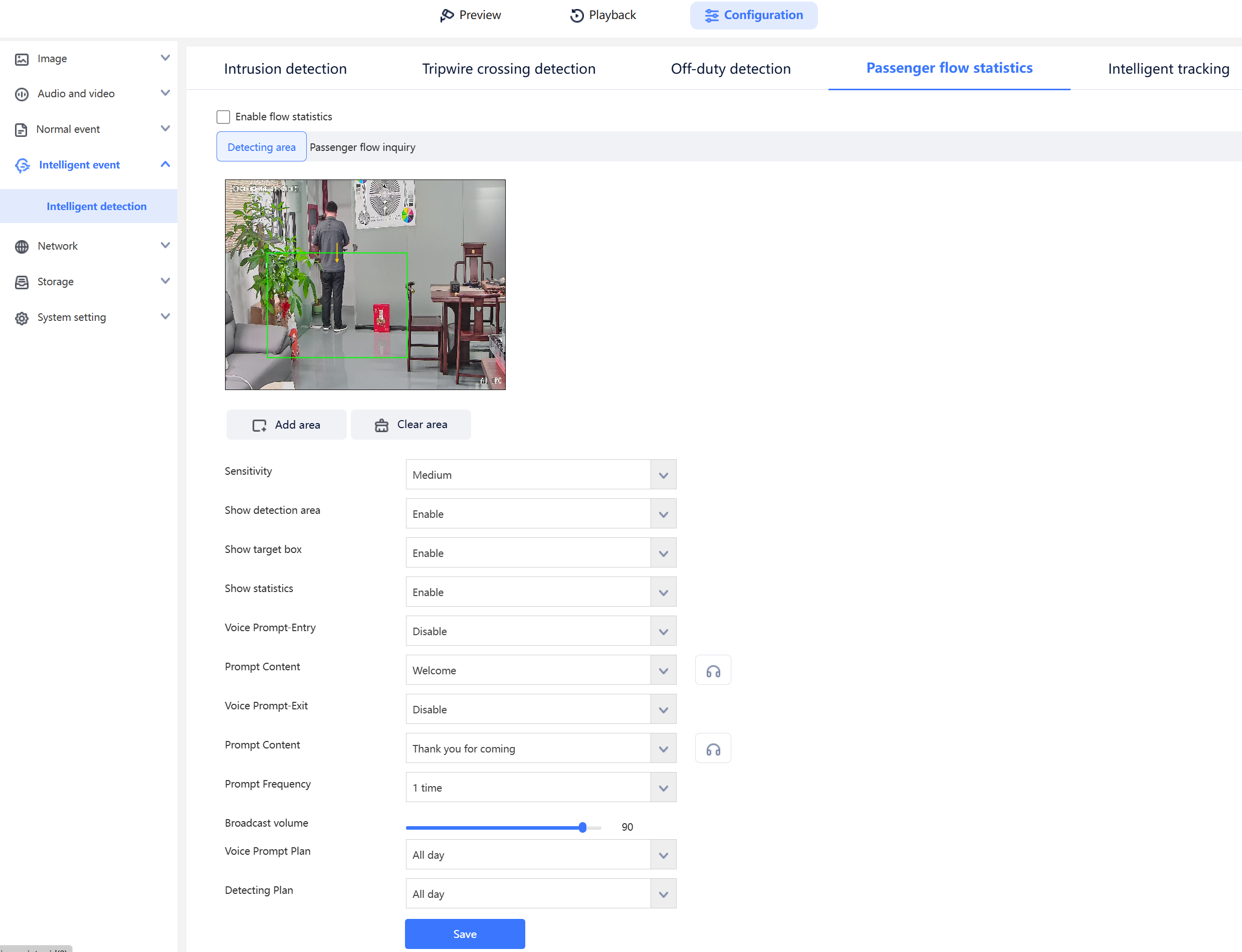Click the Clear area button

[x=411, y=425]
